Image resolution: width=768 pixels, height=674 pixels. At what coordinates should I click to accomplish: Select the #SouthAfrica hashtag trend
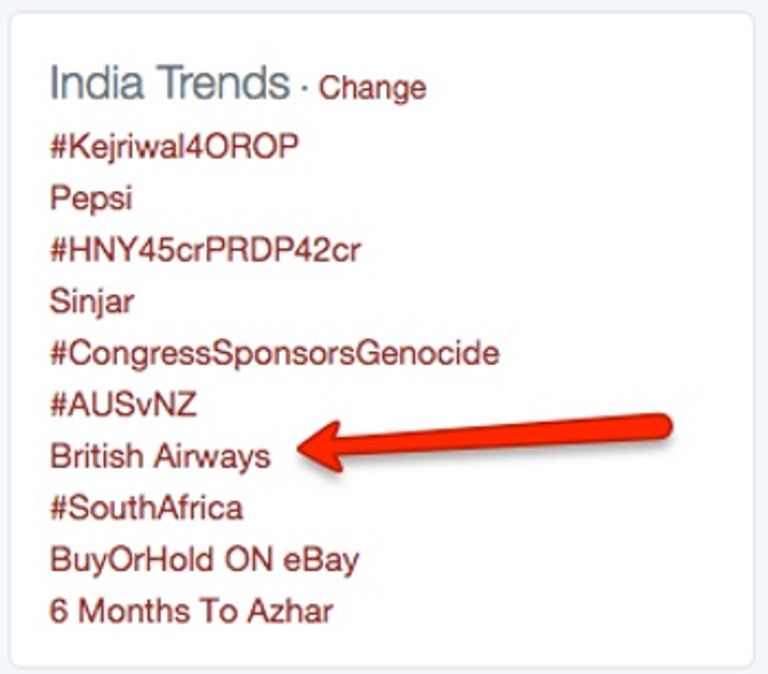(146, 508)
